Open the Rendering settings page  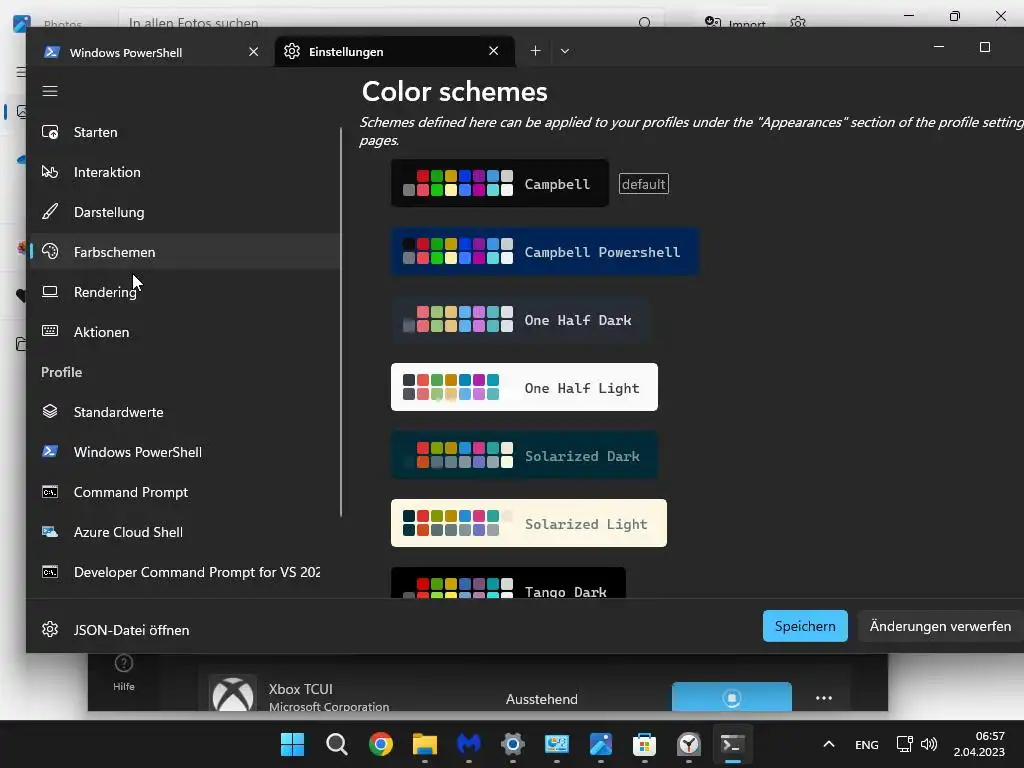pyautogui.click(x=185, y=291)
